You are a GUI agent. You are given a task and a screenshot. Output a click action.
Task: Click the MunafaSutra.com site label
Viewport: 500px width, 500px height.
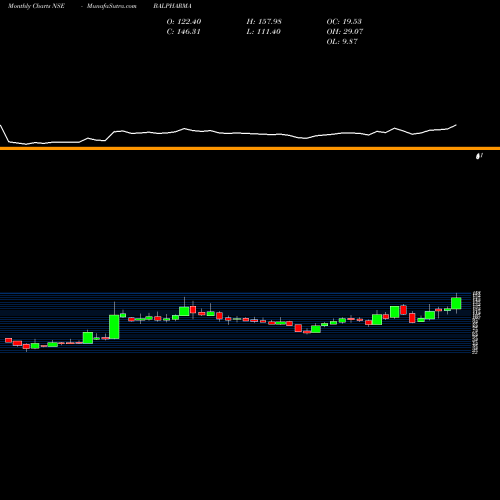112,6
